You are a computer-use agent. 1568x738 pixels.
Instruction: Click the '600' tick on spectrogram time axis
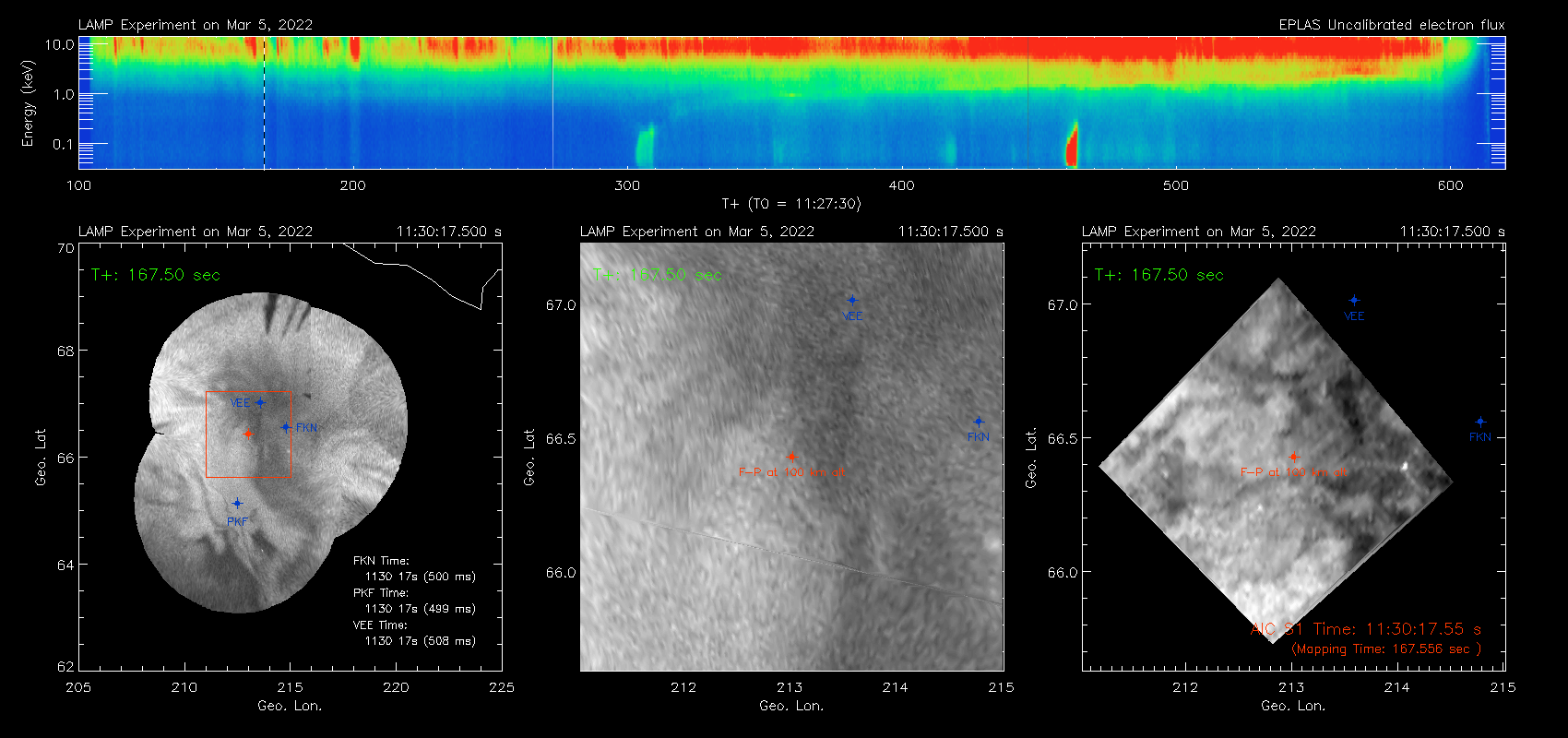pos(1450,185)
